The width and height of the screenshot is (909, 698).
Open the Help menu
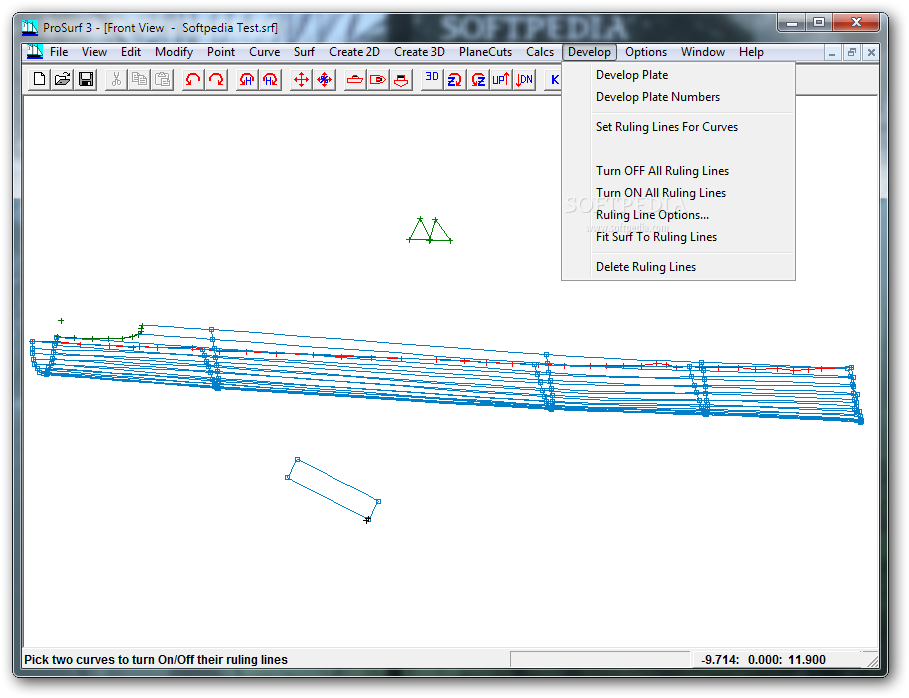click(x=751, y=52)
